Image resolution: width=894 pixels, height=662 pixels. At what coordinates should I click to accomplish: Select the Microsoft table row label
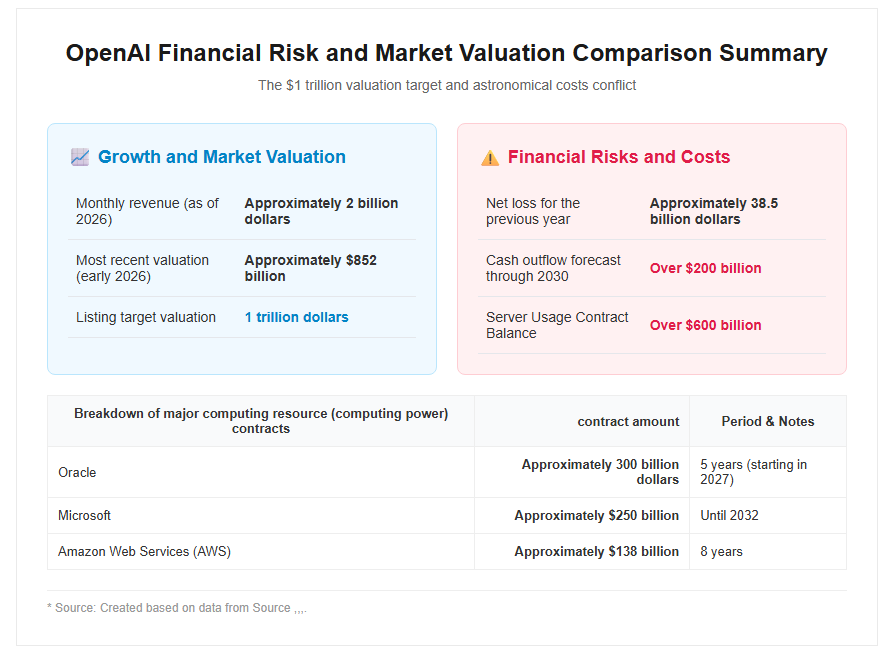click(84, 515)
